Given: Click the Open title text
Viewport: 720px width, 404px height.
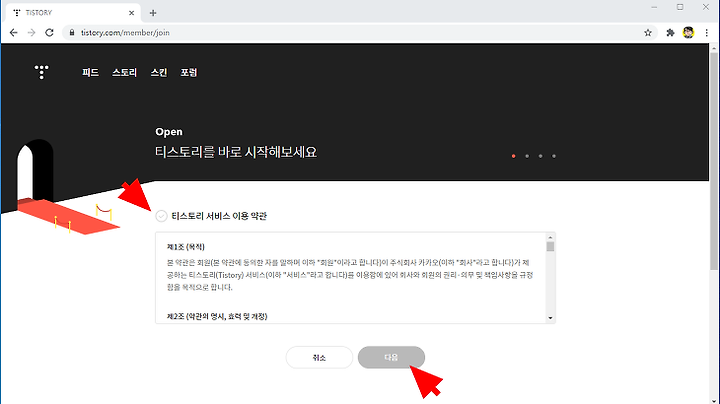Looking at the screenshot, I should click(x=169, y=132).
